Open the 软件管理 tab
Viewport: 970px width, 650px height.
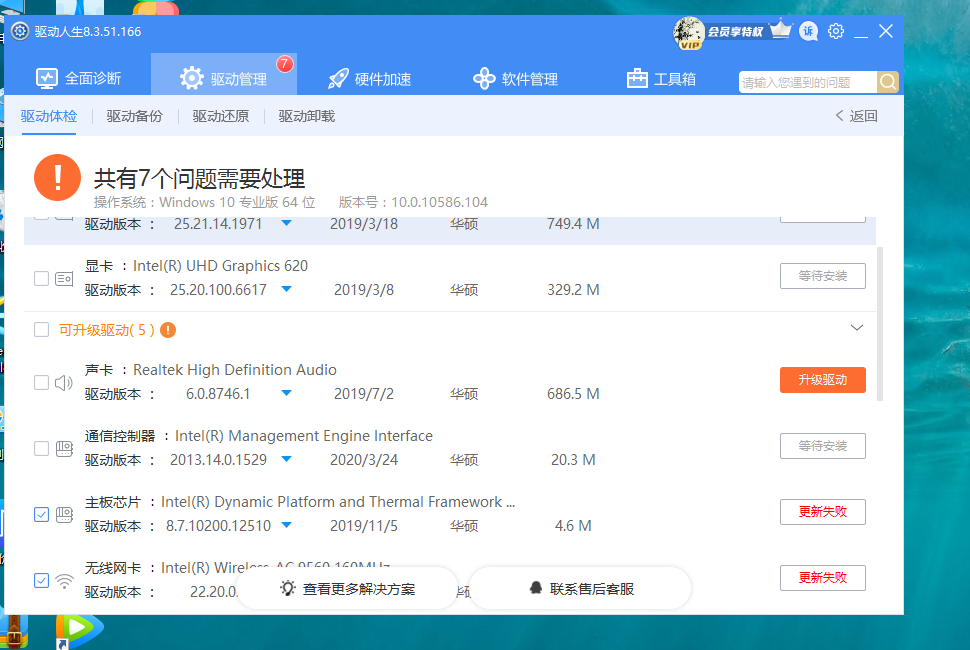pyautogui.click(x=515, y=79)
